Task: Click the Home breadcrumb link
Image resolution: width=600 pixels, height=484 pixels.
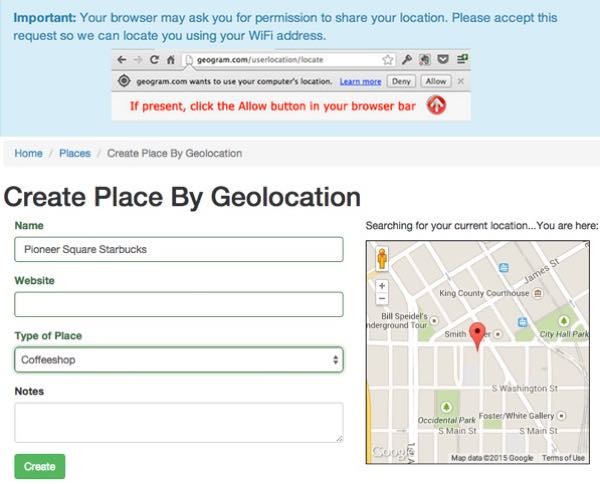Action: click(28, 153)
